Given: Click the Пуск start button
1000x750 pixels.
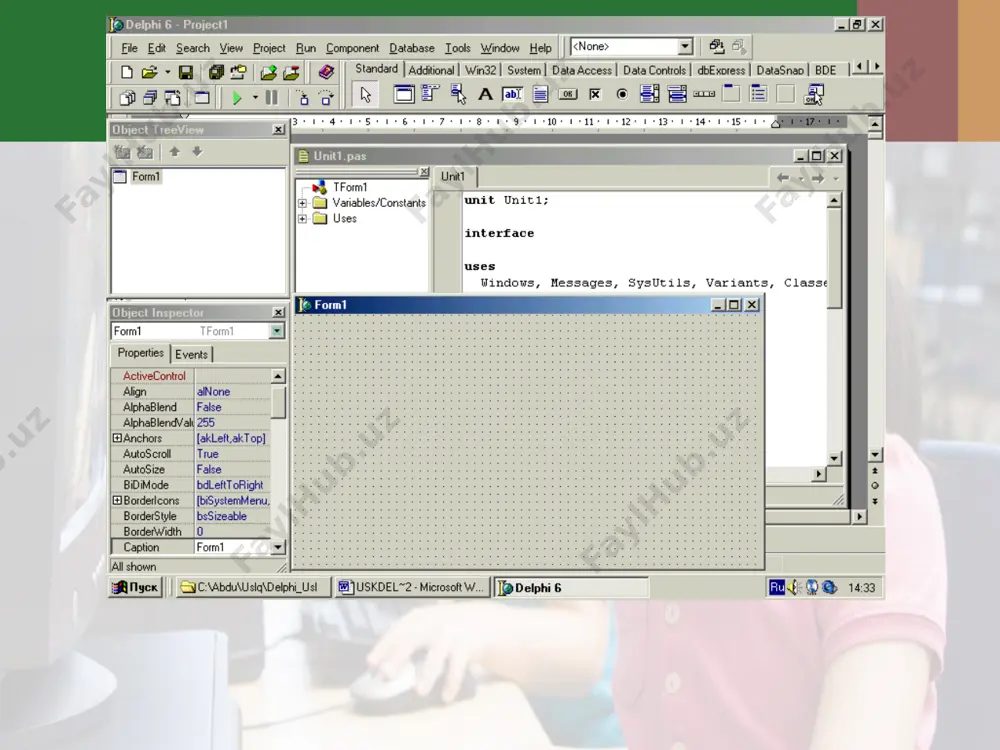Looking at the screenshot, I should 136,587.
